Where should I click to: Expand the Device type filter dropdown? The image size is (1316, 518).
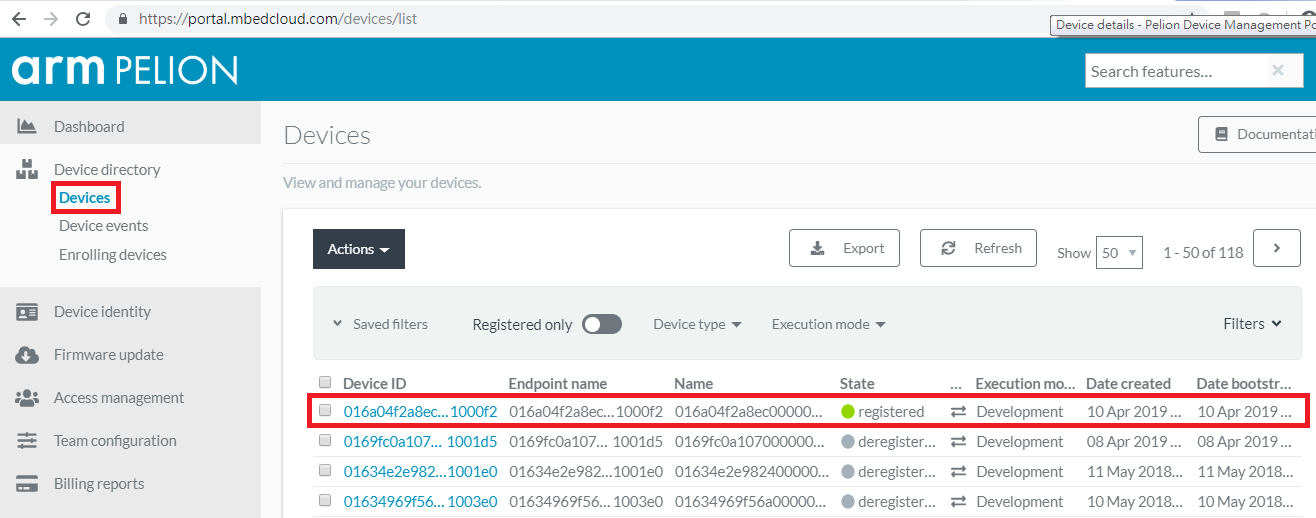pos(697,324)
